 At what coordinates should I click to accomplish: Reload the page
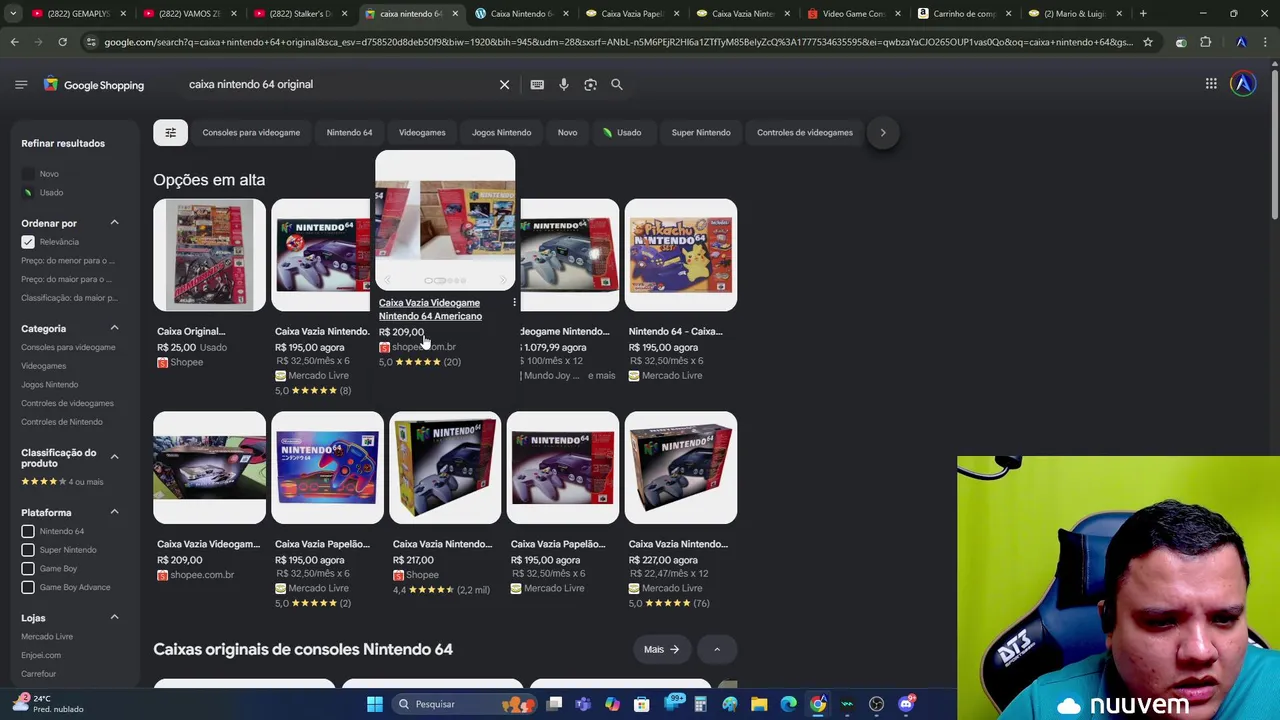62,42
